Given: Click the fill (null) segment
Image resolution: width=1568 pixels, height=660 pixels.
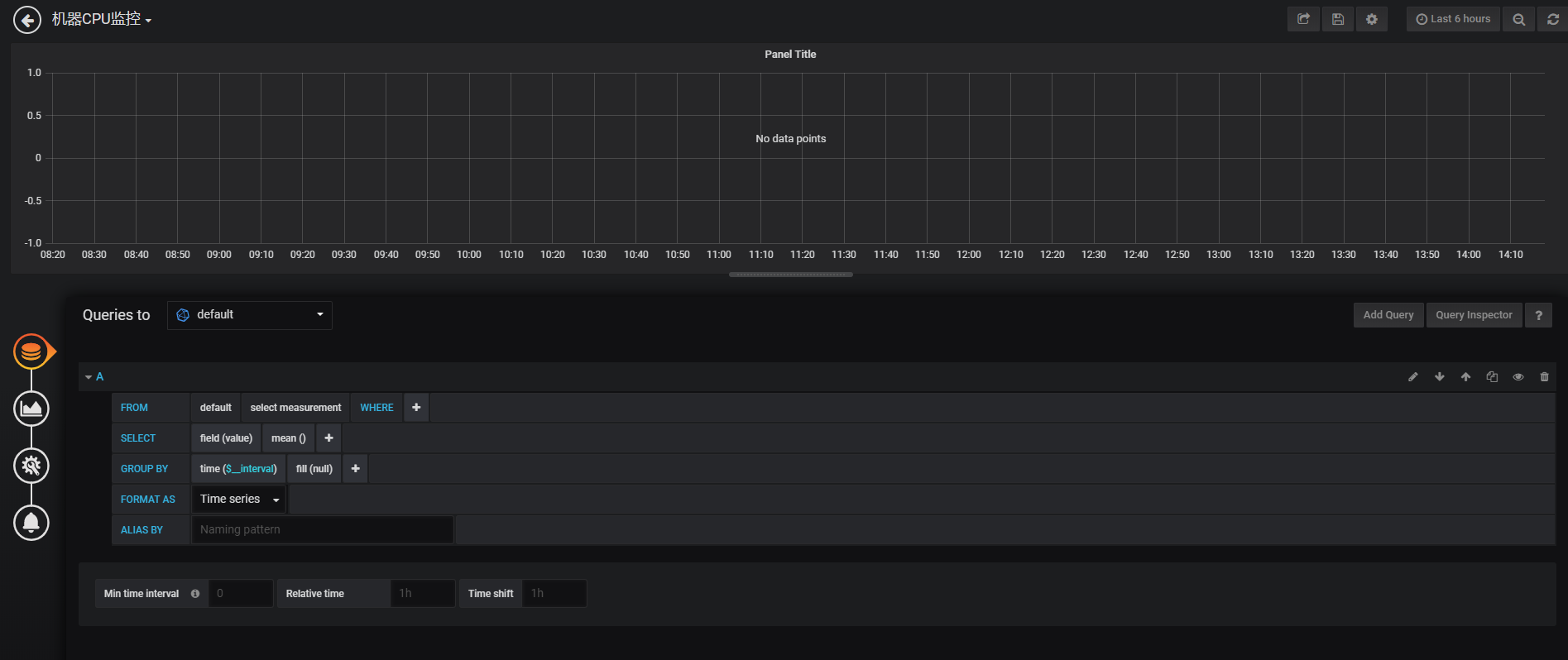Looking at the screenshot, I should tap(314, 469).
